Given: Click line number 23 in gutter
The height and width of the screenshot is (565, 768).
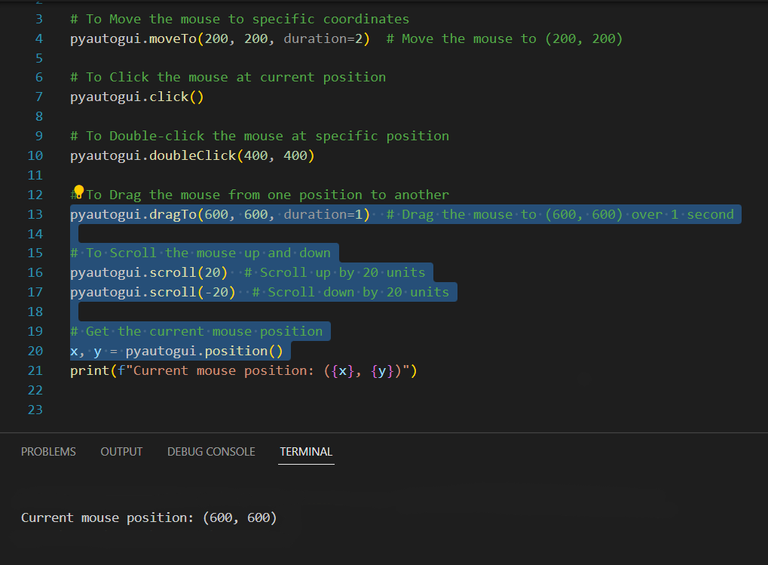Looking at the screenshot, I should tap(35, 410).
